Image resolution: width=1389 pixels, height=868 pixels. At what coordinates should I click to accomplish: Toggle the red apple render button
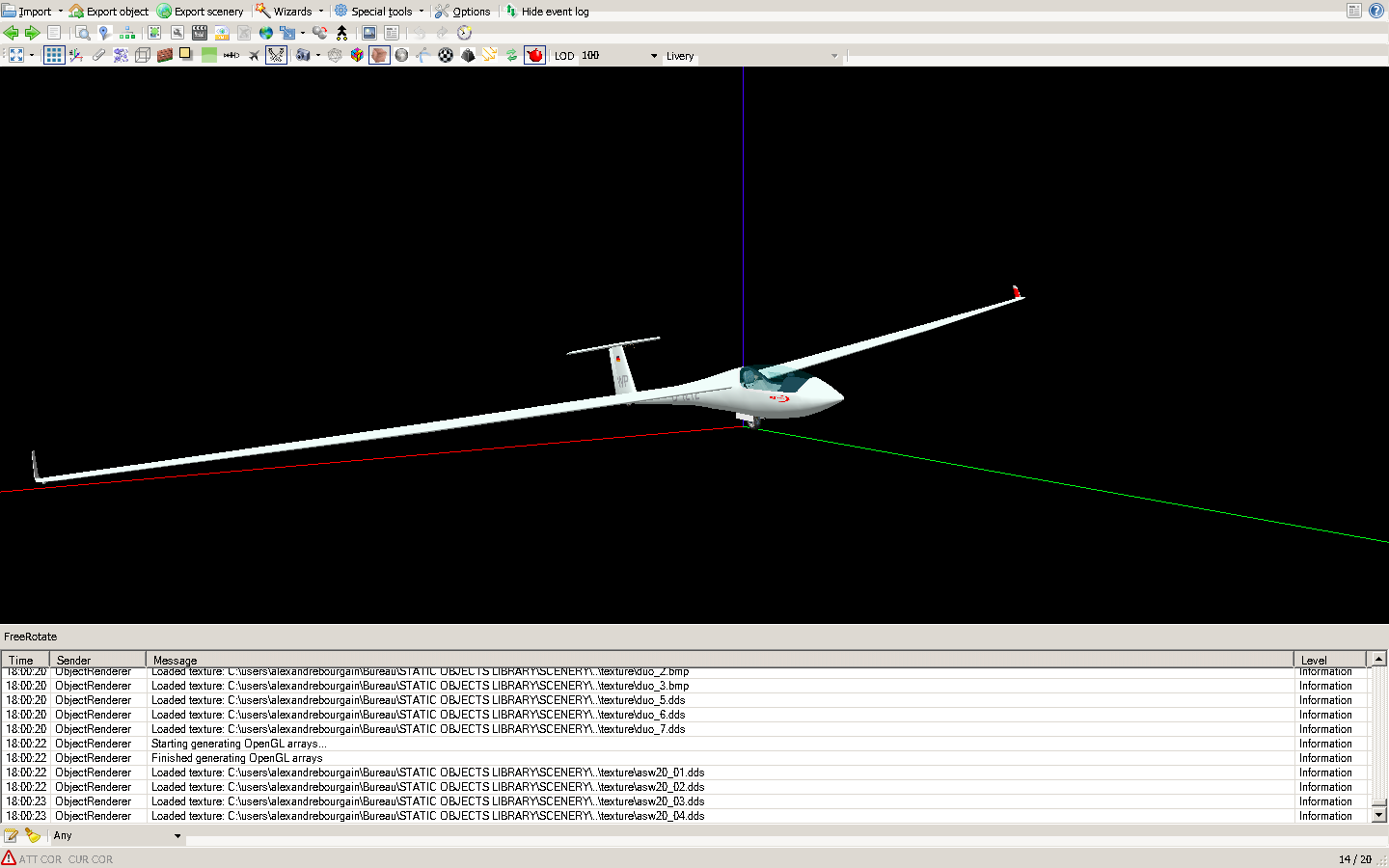click(534, 55)
